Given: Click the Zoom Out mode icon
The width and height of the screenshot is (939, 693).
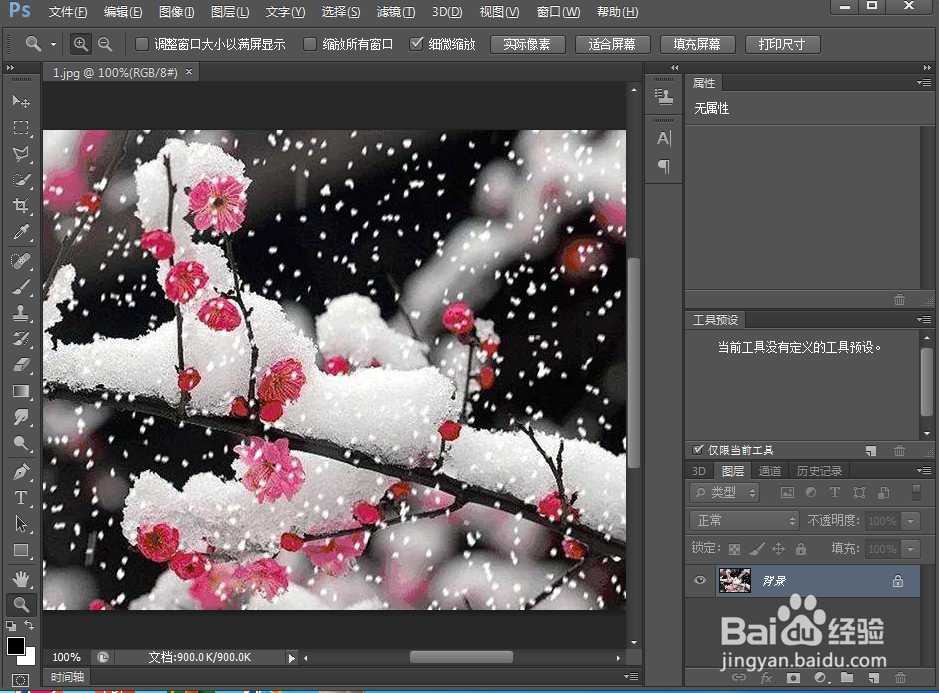Looking at the screenshot, I should click(x=105, y=44).
